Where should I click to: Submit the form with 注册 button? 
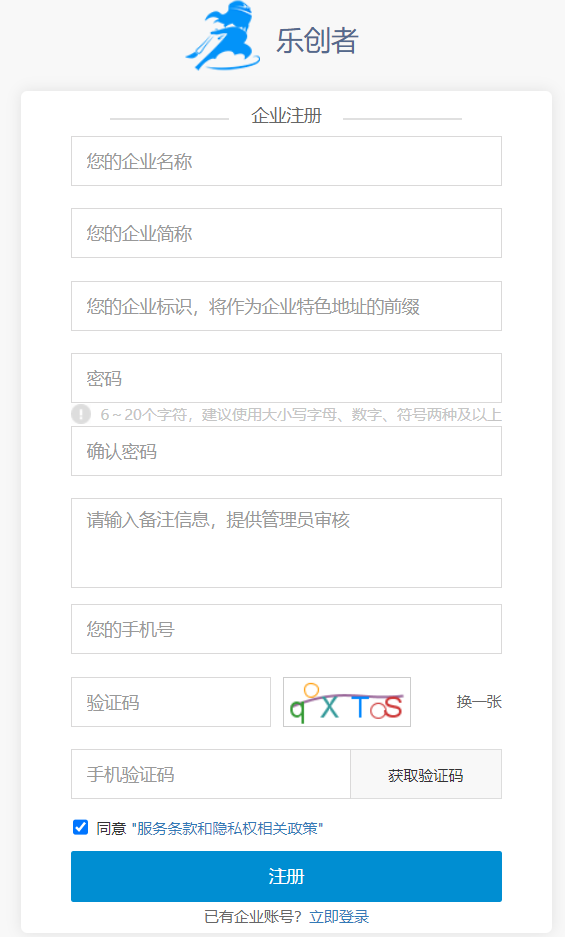pos(286,877)
